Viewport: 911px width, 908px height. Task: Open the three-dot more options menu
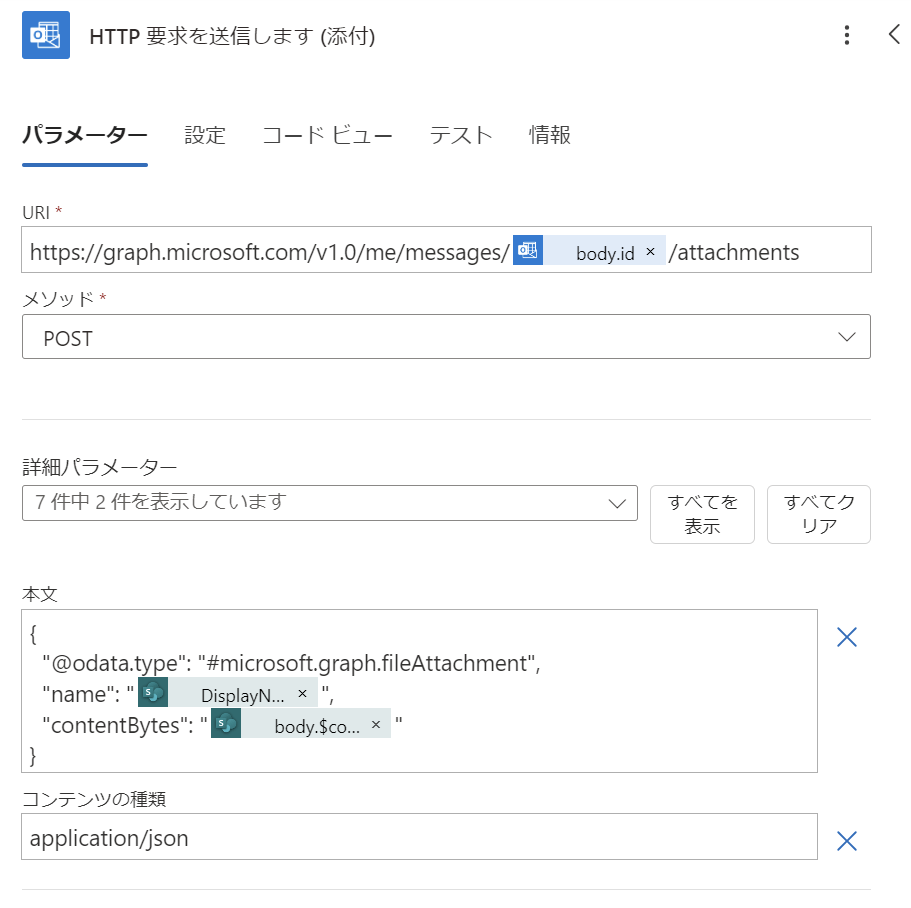tap(847, 35)
